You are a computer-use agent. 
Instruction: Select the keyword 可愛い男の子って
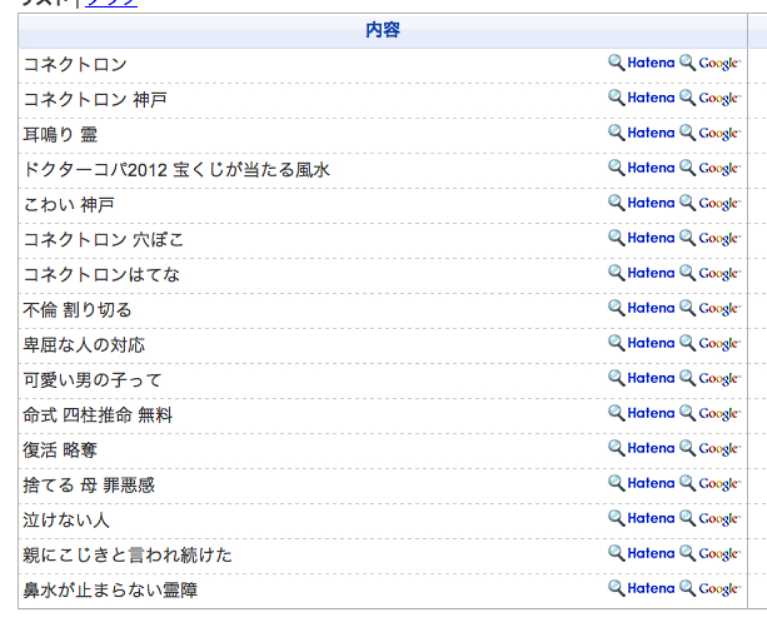(x=92, y=380)
